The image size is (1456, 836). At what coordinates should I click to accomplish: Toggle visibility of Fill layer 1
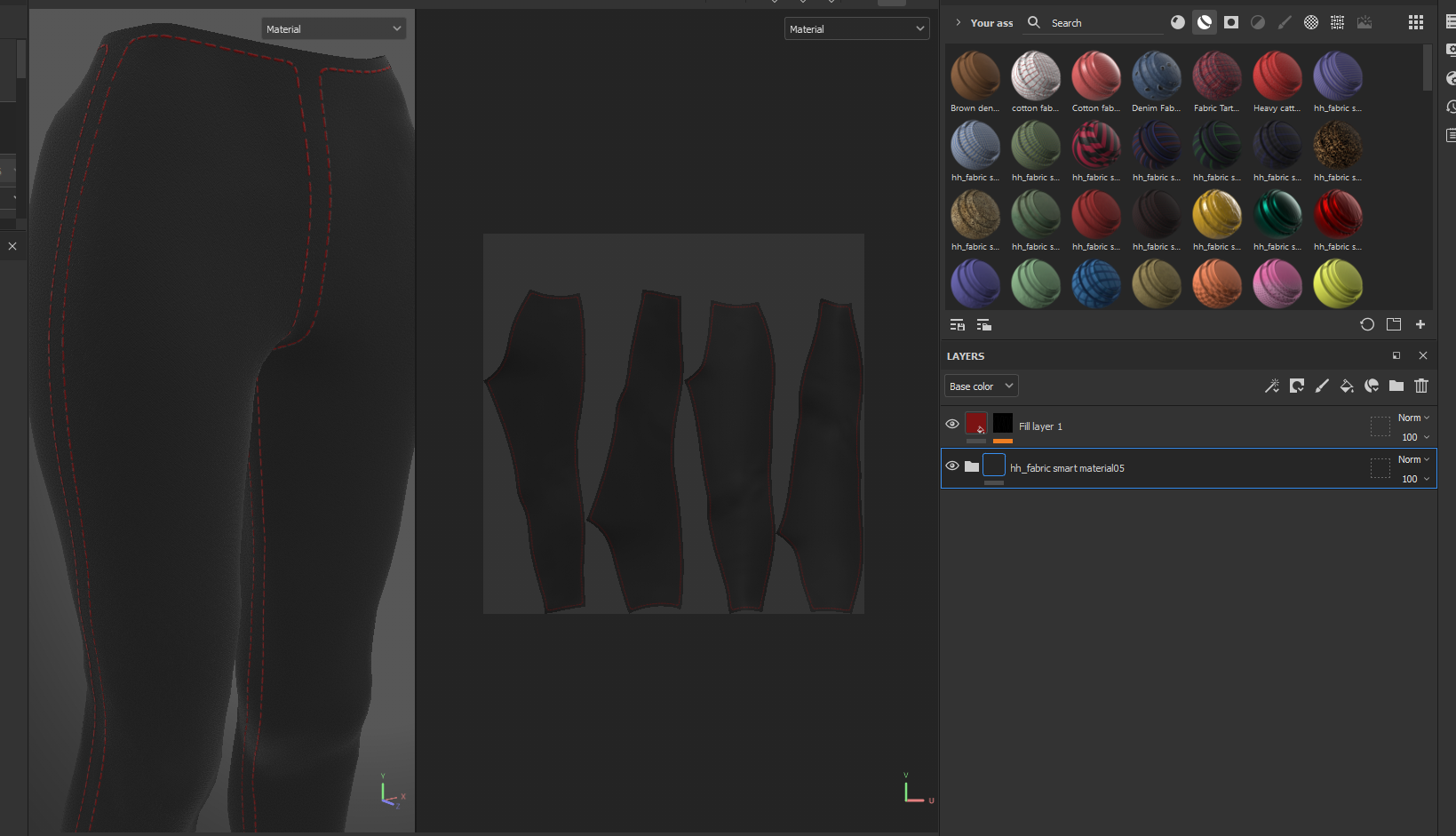coord(951,424)
